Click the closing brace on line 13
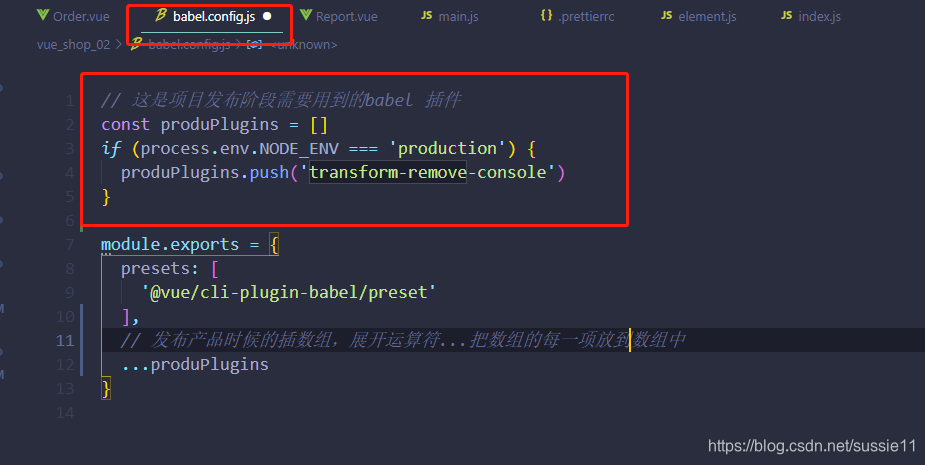The image size is (925, 465). pyautogui.click(x=106, y=389)
